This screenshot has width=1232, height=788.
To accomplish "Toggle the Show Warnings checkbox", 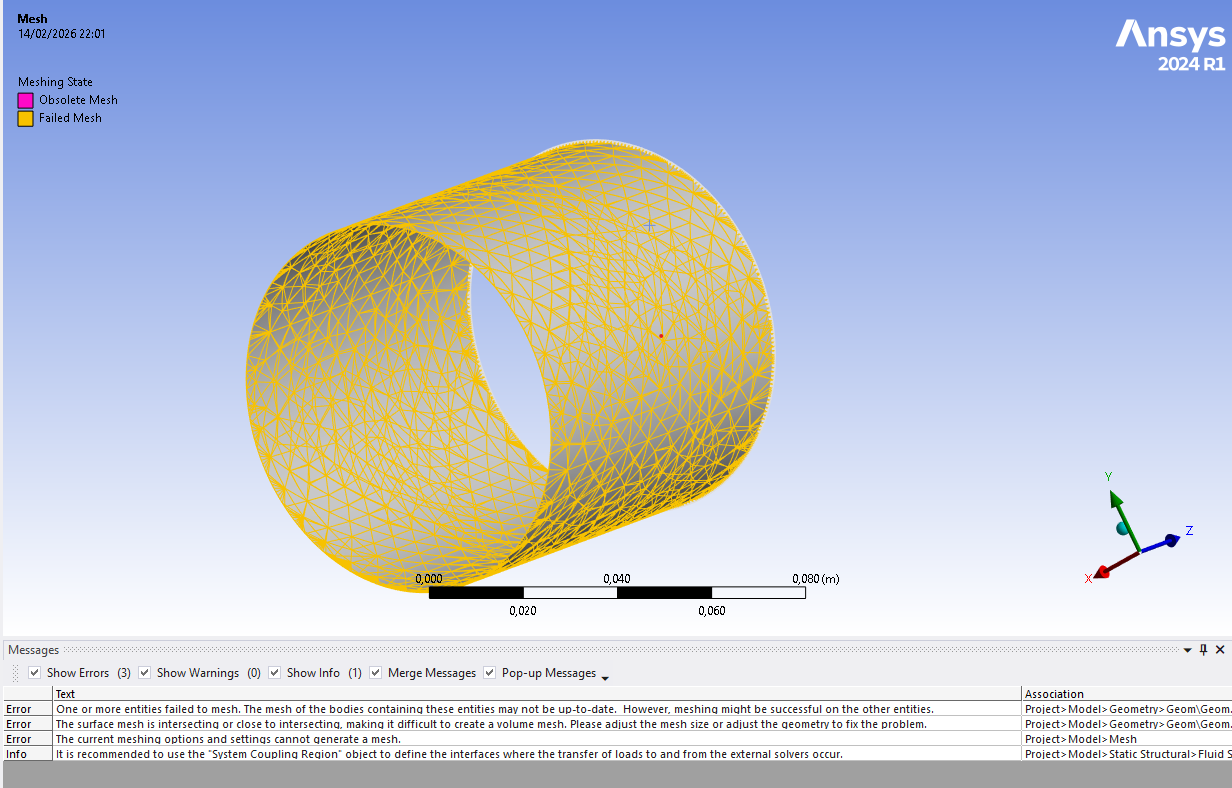I will [x=144, y=673].
